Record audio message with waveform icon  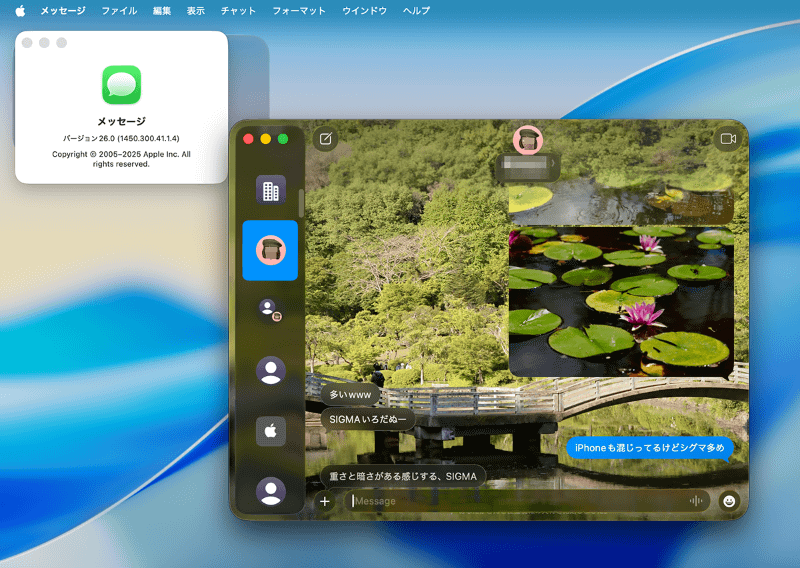tap(696, 501)
